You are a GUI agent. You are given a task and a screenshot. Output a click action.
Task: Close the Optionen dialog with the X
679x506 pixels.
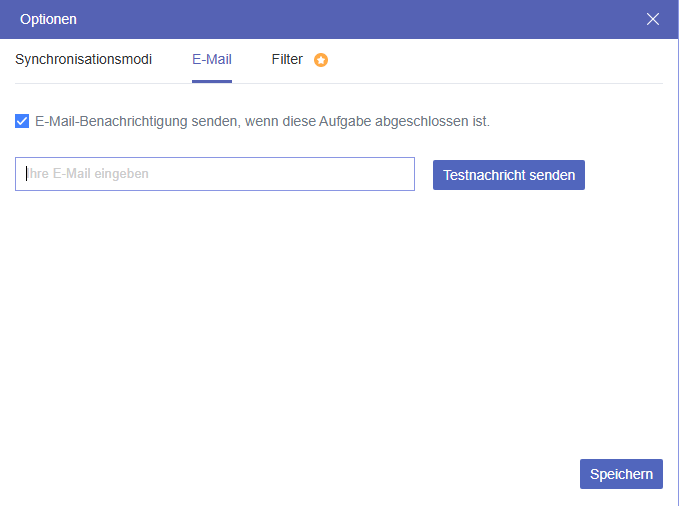[653, 19]
